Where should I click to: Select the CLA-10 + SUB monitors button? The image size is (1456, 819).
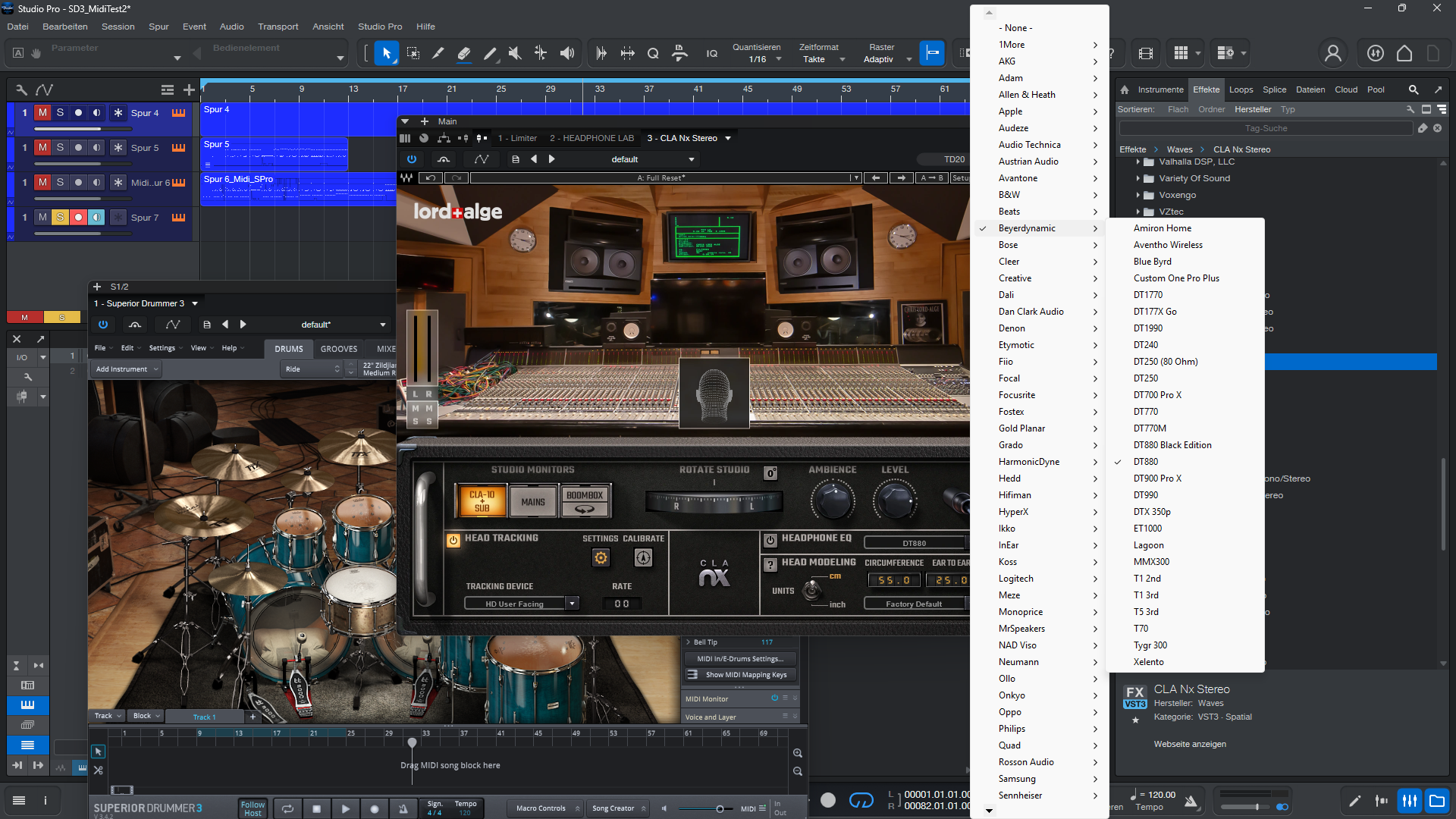point(482,501)
